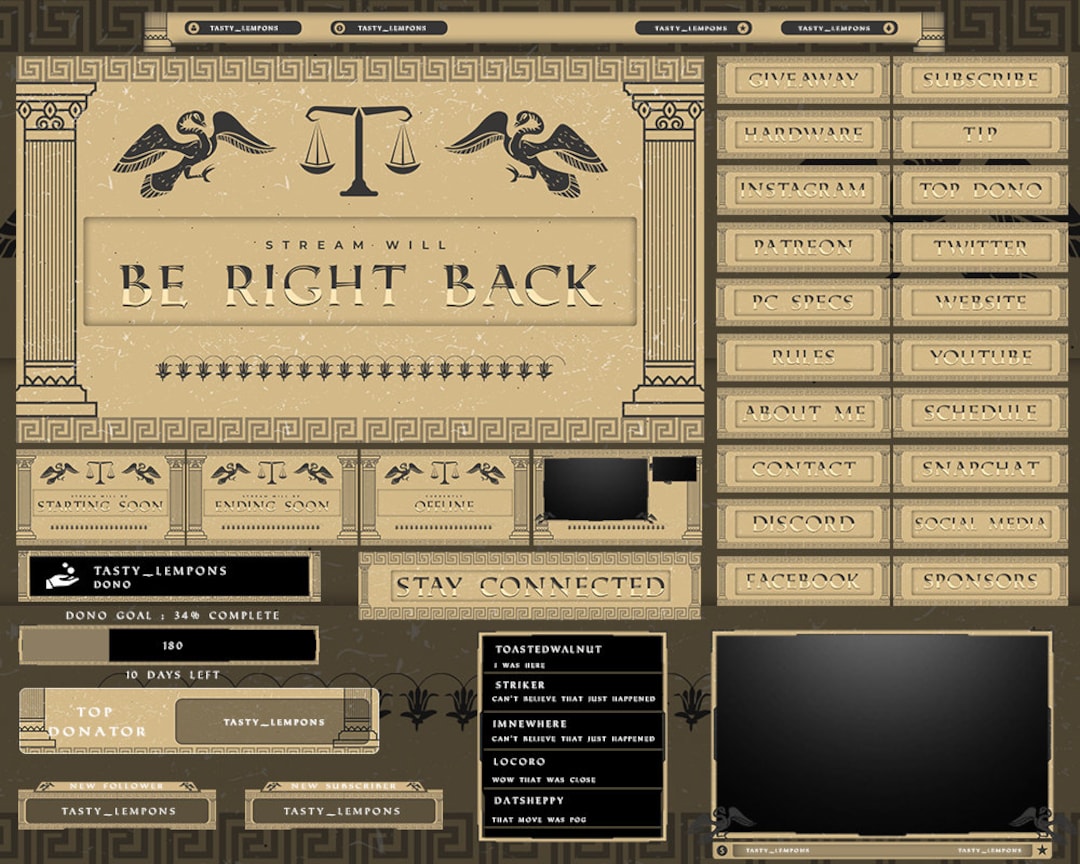Click the dollar sign icon on the bottom stream bar

click(722, 850)
